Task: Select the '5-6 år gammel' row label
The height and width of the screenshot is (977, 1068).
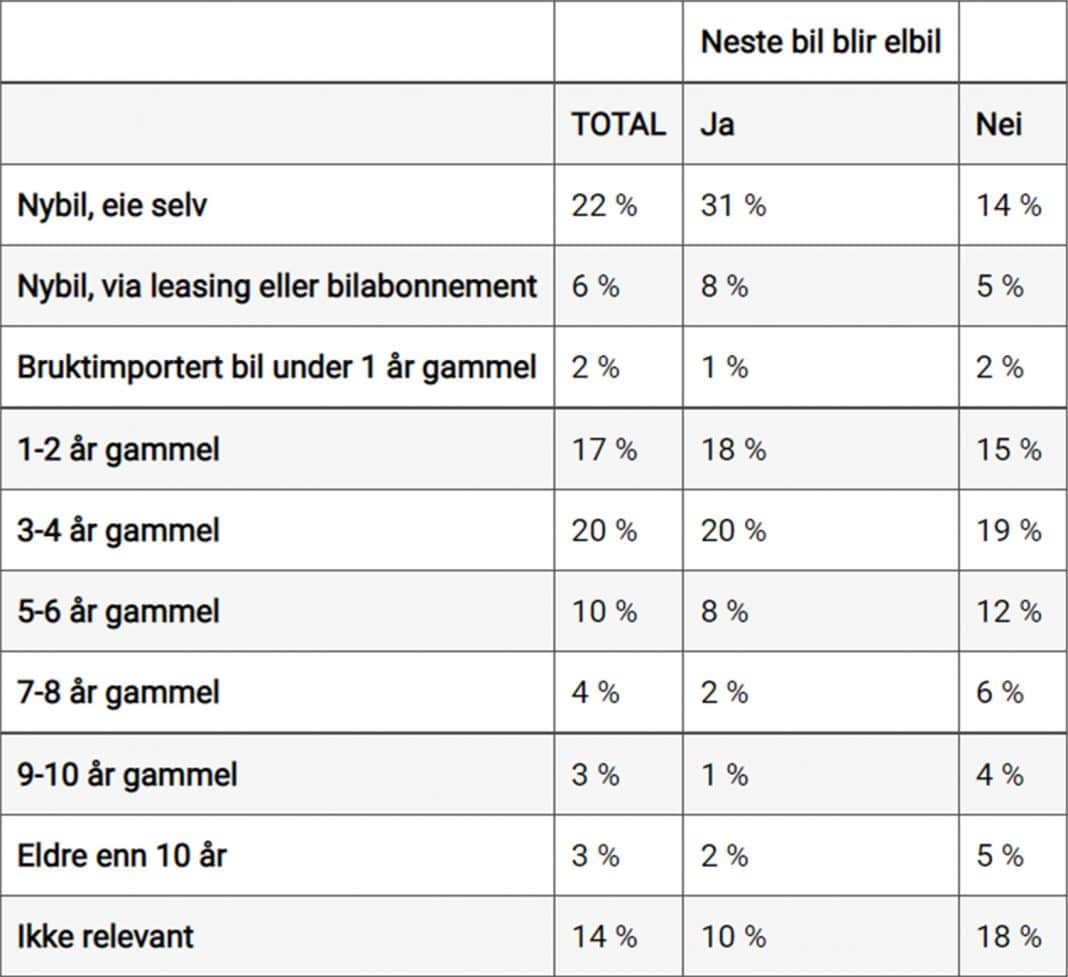Action: coord(119,611)
